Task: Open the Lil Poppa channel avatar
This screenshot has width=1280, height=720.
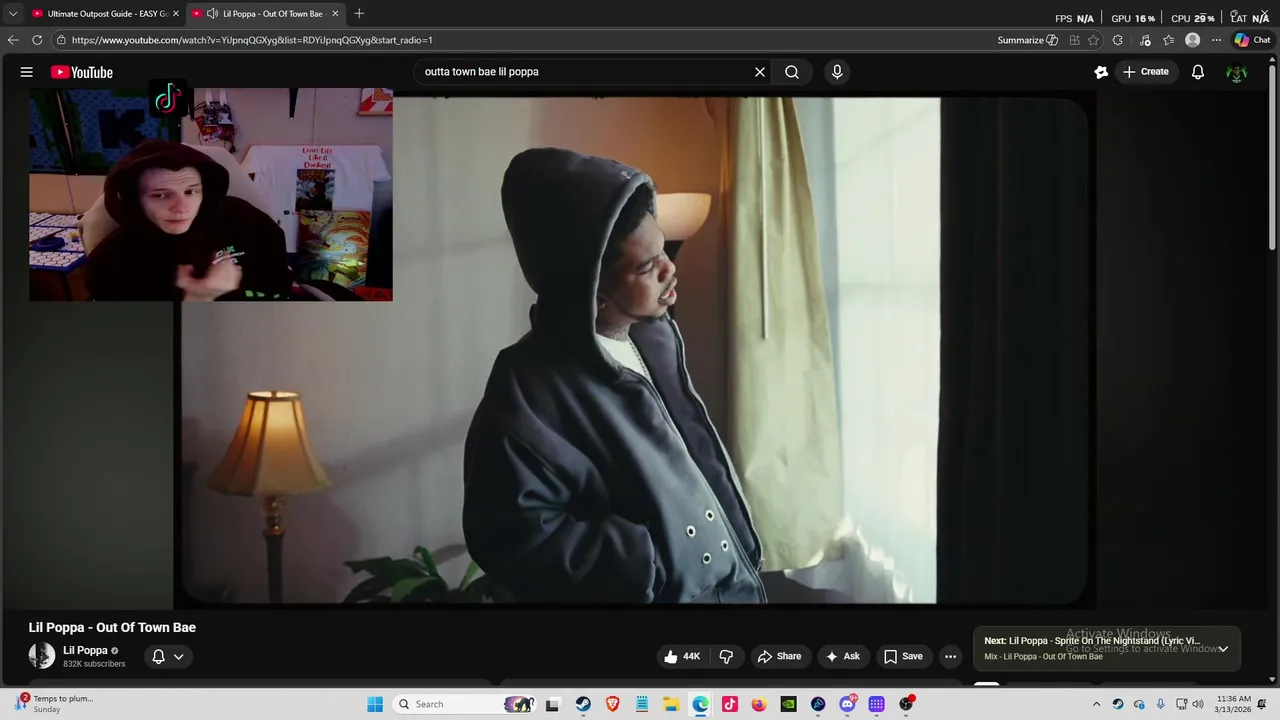Action: pos(42,656)
